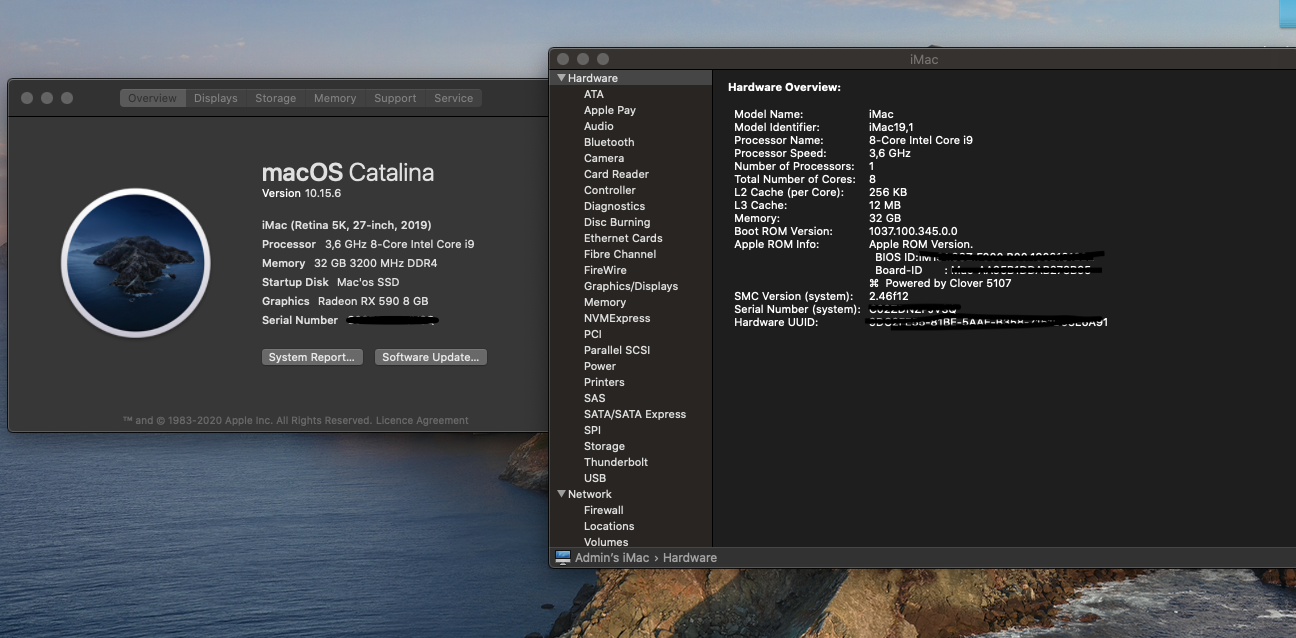Click Hardware in the bottom path bar
Screen dimensions: 1296x638
click(690, 557)
